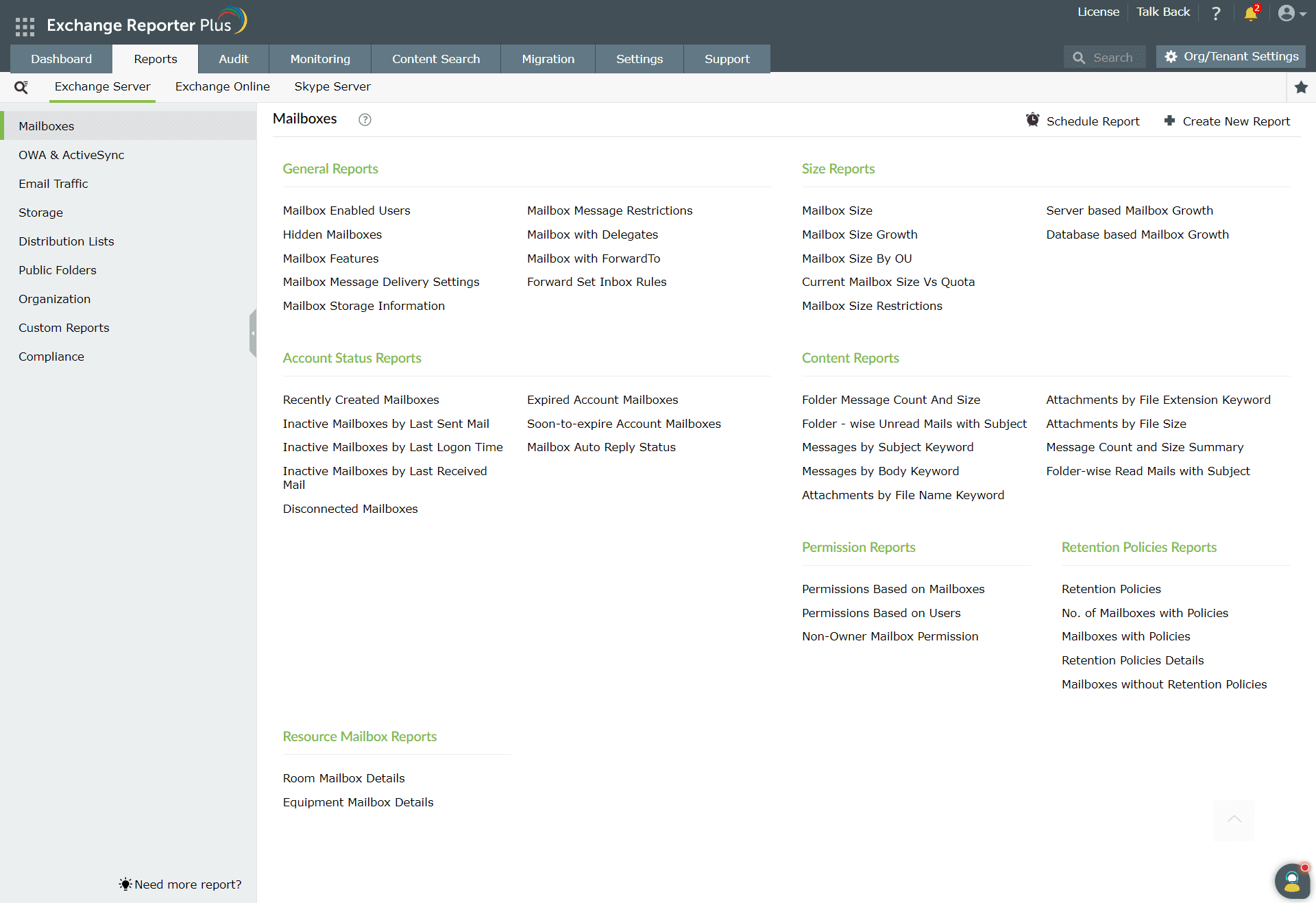Expand the Compliance sidebar section
The image size is (1316, 903).
pyautogui.click(x=51, y=355)
